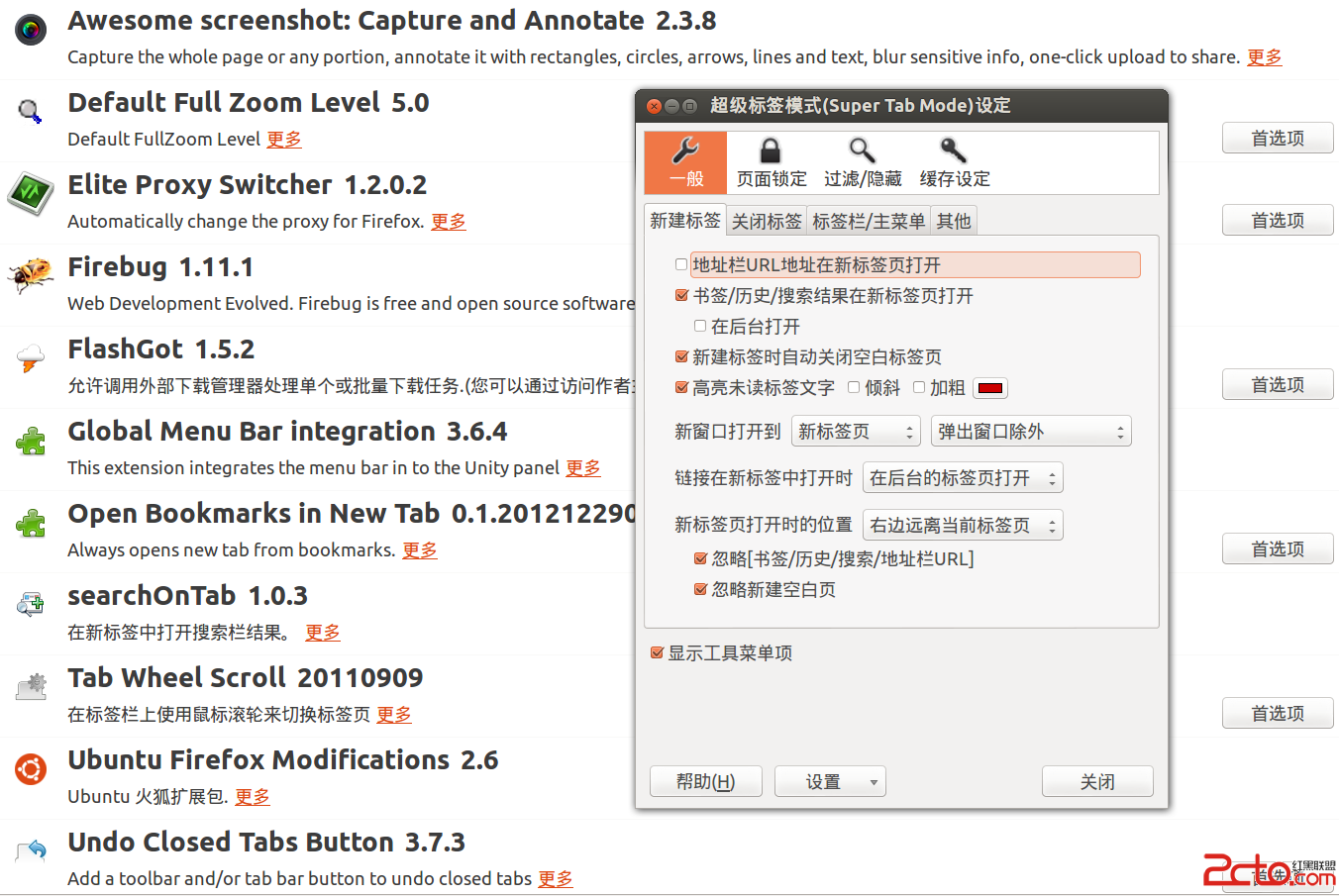Uncheck 显示工具菜单项 checkbox
Viewport: 1339px width, 896px height.
tap(657, 652)
